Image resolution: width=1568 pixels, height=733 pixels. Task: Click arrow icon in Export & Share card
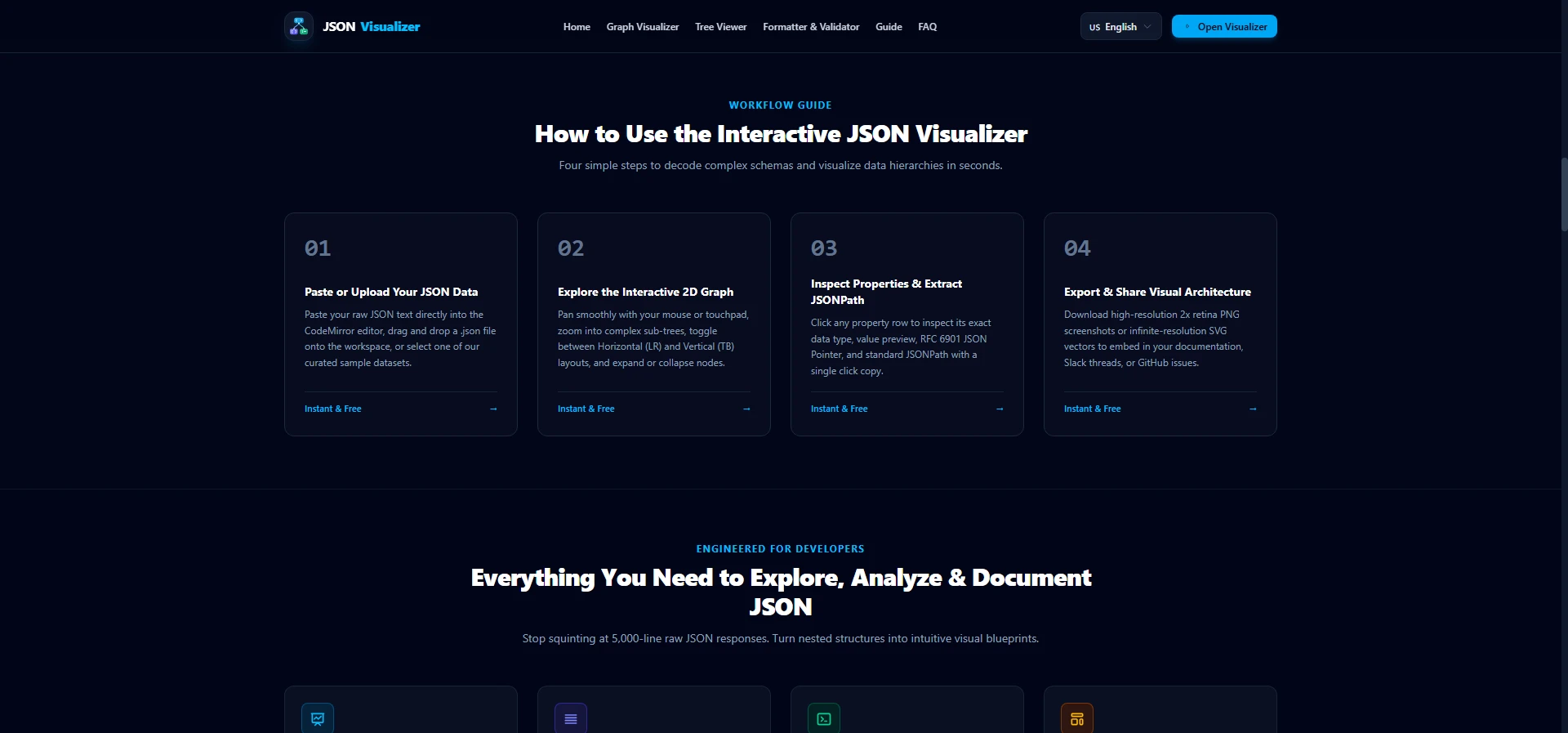click(1253, 409)
